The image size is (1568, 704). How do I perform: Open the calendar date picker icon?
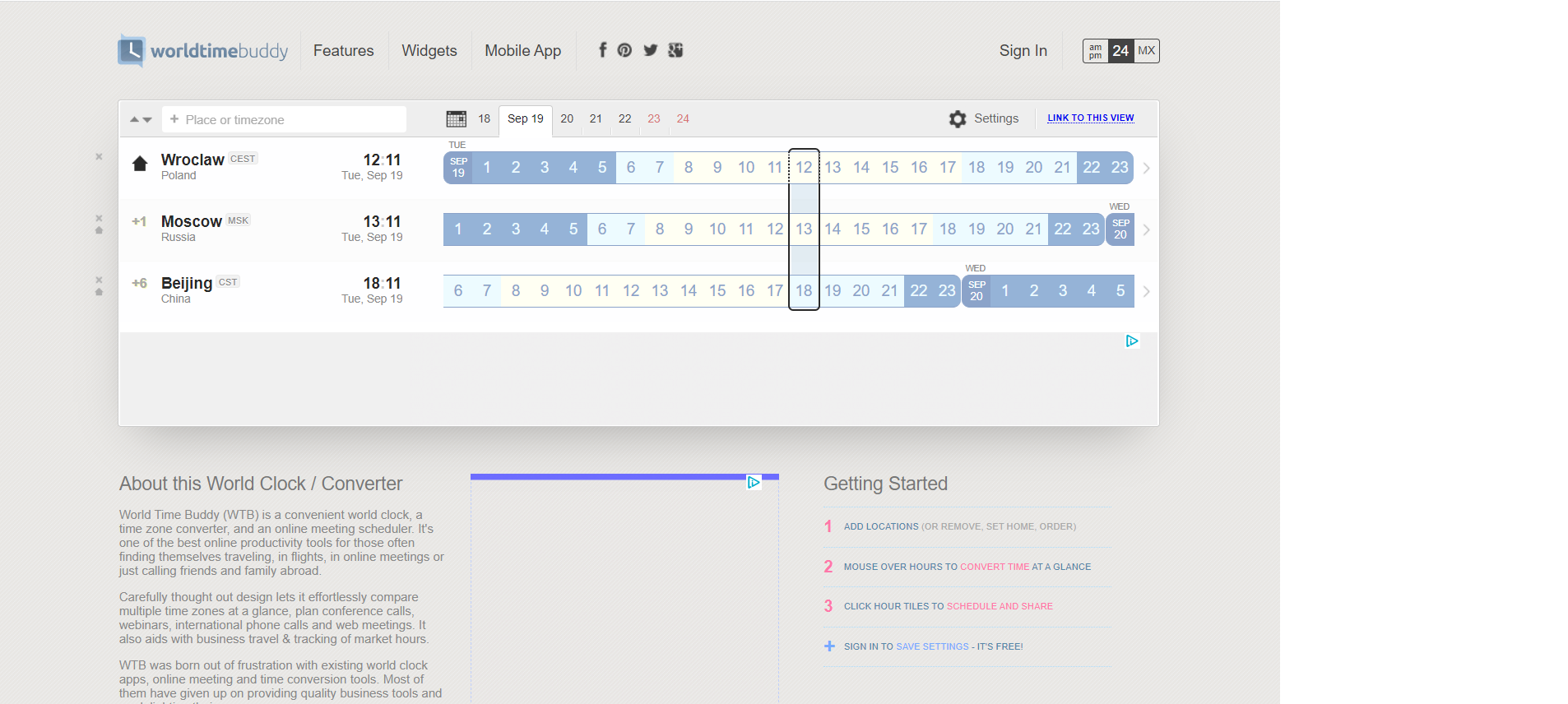pyautogui.click(x=457, y=118)
